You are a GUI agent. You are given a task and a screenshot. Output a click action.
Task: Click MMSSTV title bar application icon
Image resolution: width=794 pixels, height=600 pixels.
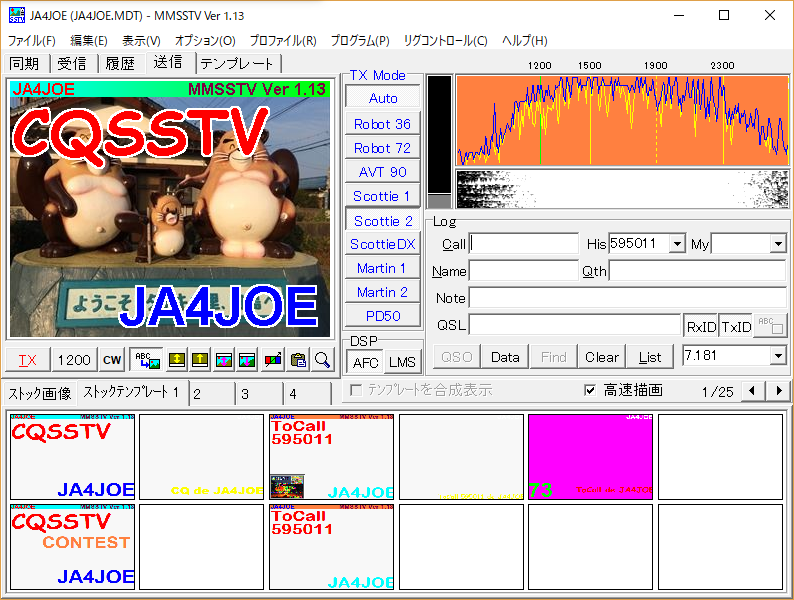point(17,15)
